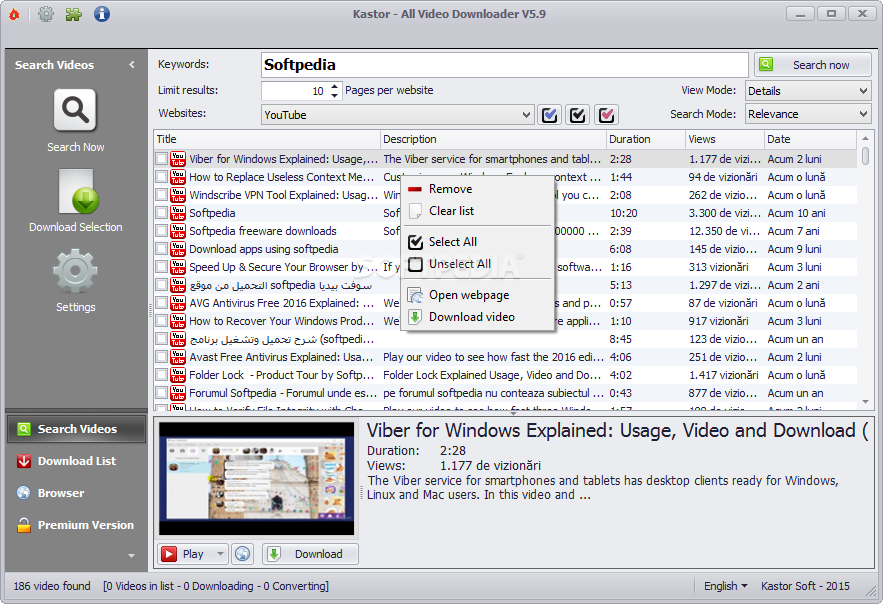Choose Select All from context menu
This screenshot has height=604, width=883.
point(478,242)
